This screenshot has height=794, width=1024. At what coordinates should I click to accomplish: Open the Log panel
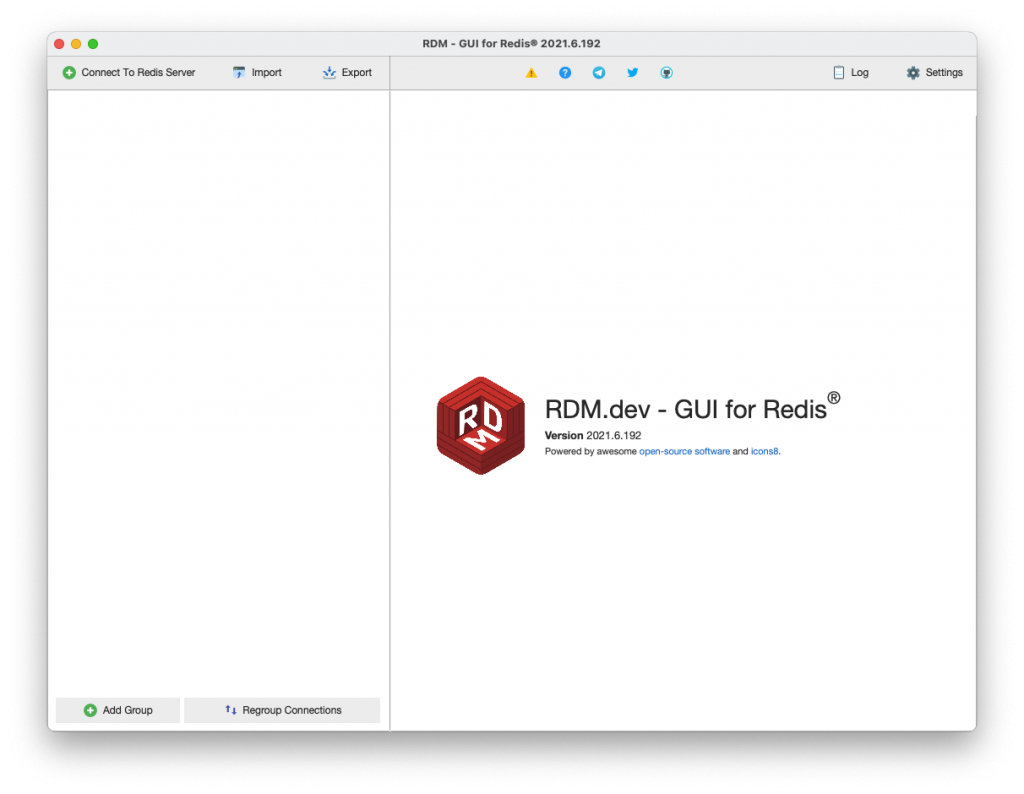click(851, 72)
